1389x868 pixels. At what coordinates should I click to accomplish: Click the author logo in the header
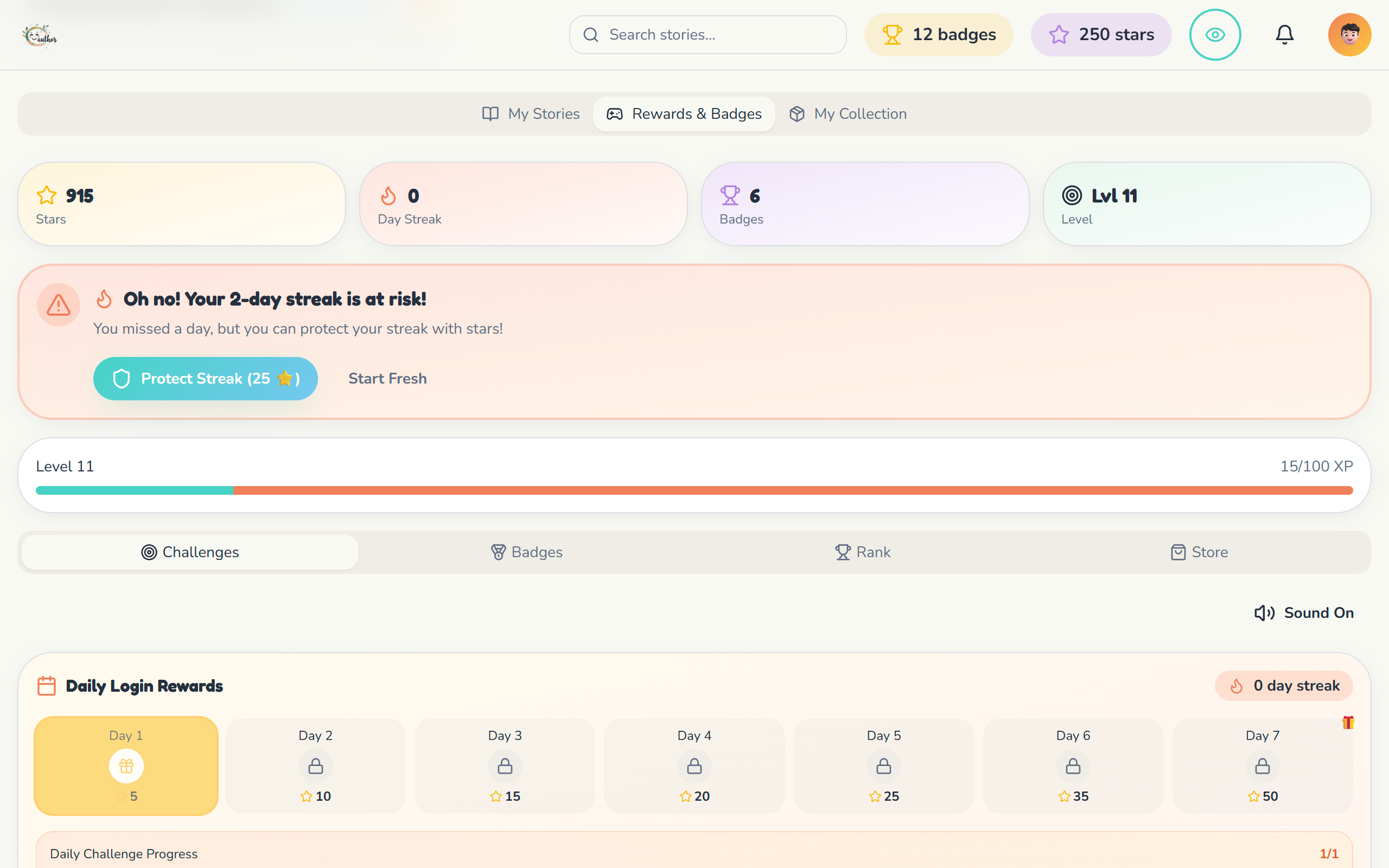point(40,36)
